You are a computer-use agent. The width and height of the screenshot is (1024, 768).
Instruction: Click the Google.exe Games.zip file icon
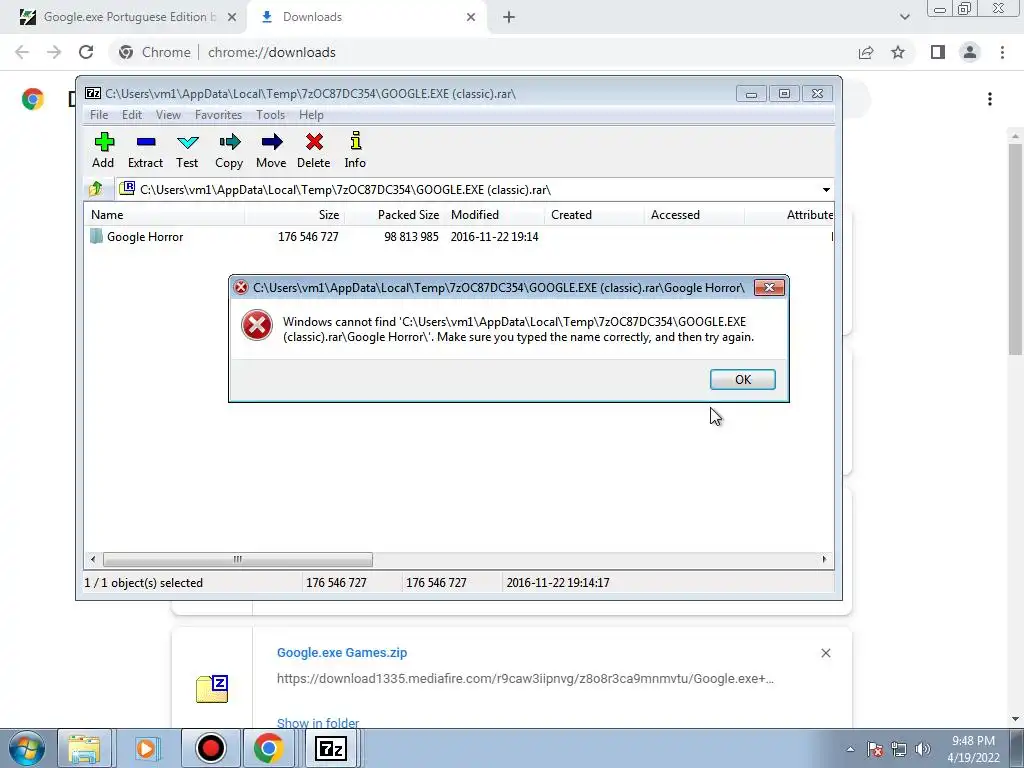point(212,689)
